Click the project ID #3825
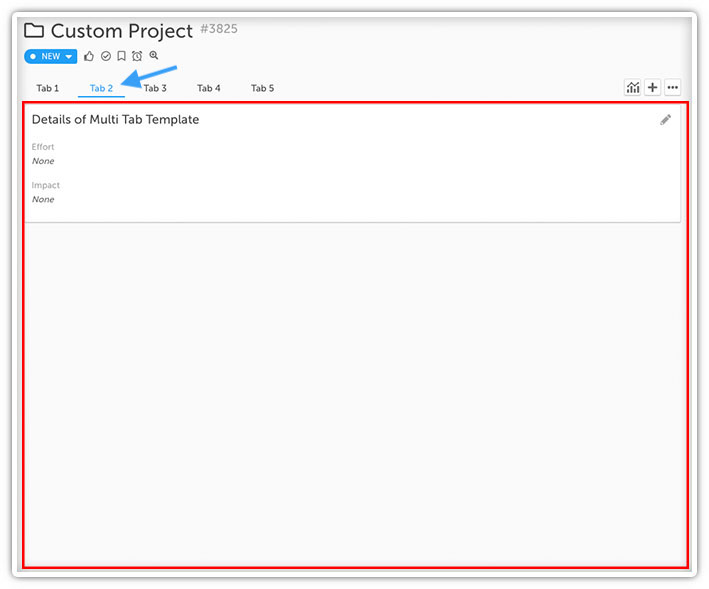The image size is (709, 589). (x=219, y=28)
